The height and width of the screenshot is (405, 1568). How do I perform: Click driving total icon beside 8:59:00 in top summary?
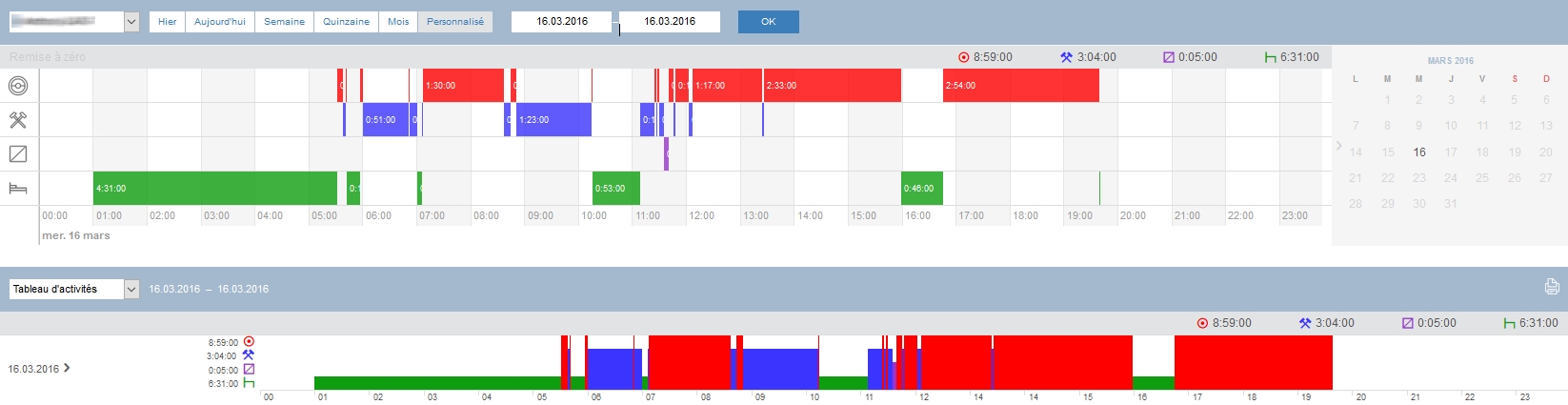[x=963, y=57]
